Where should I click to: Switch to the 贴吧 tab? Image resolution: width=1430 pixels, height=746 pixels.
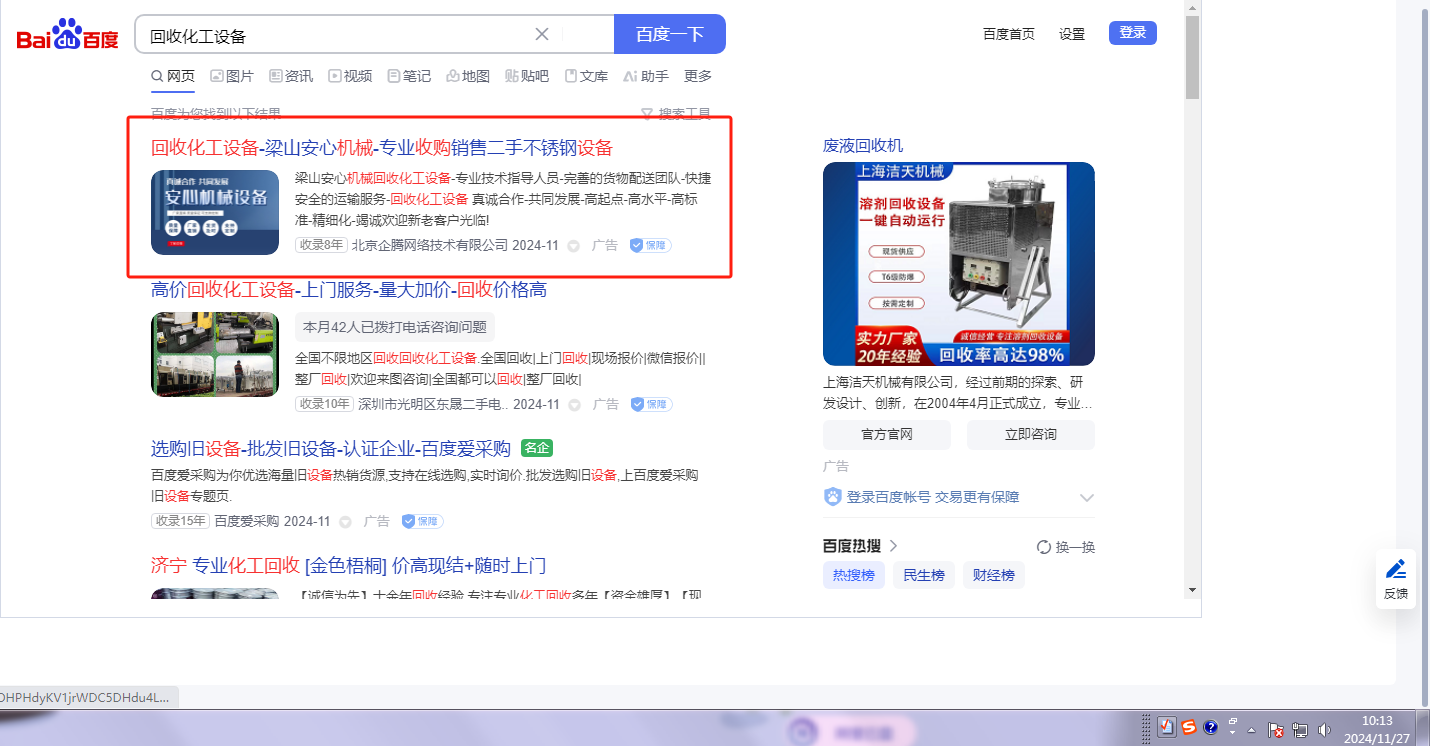point(527,76)
